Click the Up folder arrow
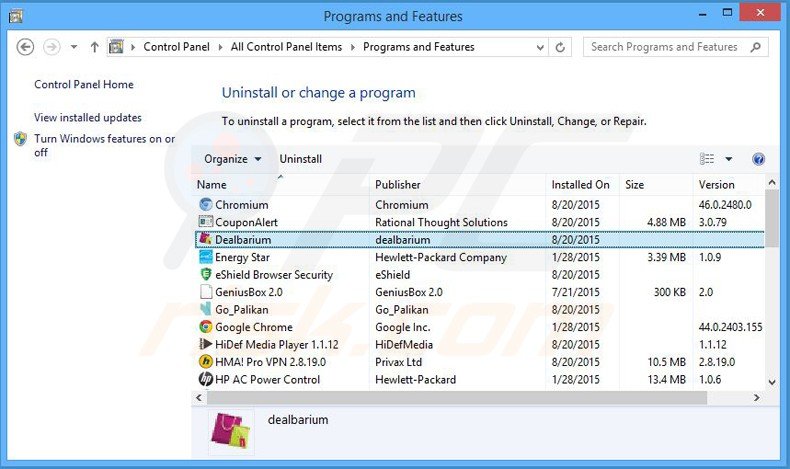The height and width of the screenshot is (469, 790). [x=94, y=47]
